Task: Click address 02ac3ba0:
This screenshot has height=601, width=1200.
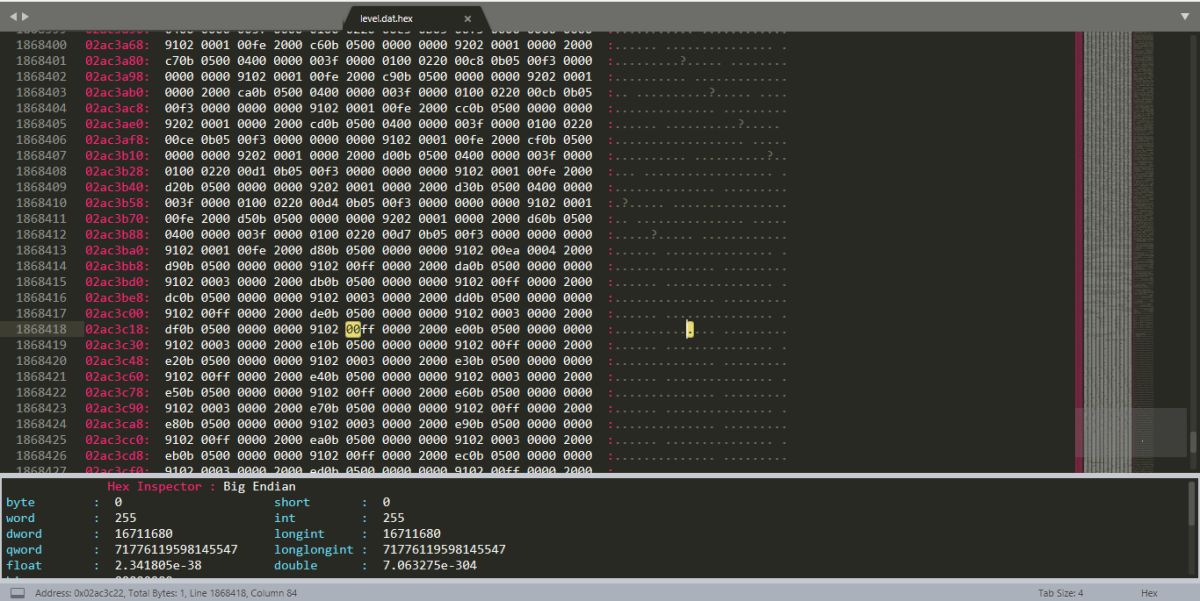Action: 117,250
